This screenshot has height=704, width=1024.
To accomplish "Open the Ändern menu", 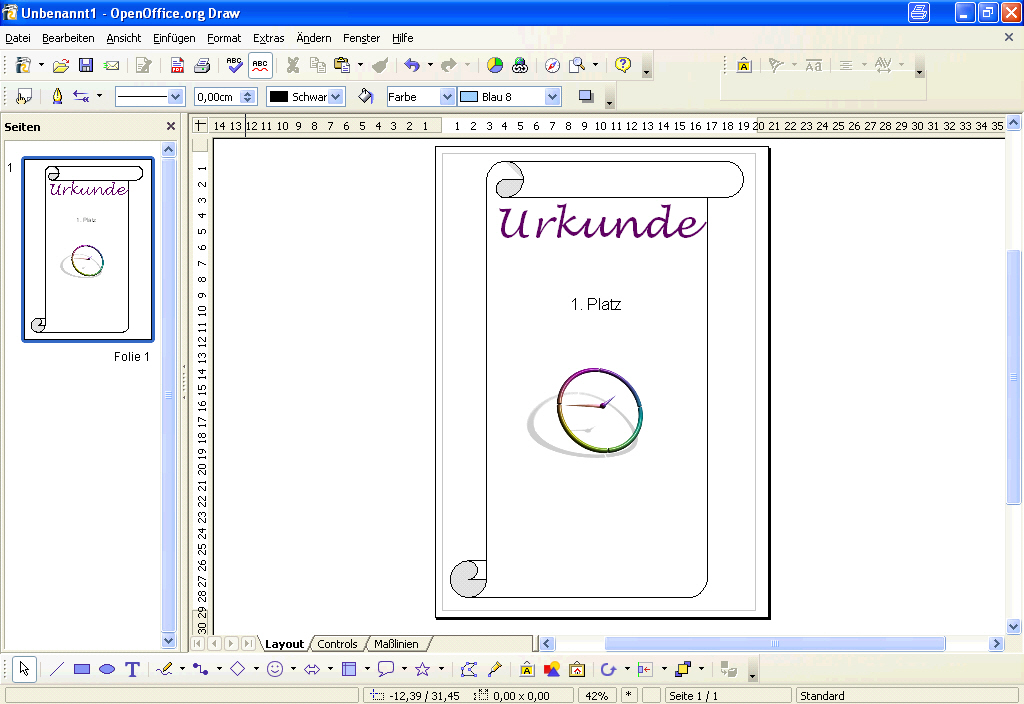I will (313, 38).
